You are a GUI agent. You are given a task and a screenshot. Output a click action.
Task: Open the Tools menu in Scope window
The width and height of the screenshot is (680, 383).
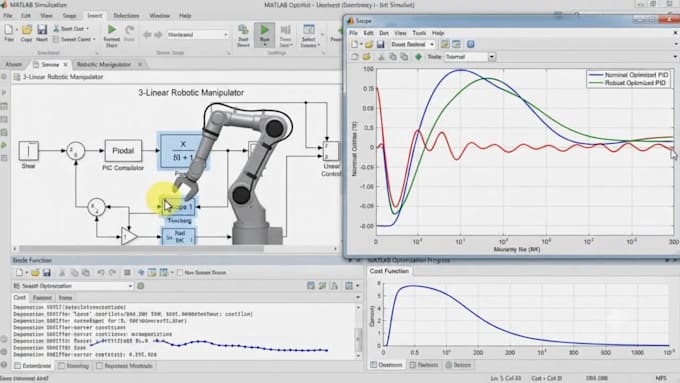(x=419, y=33)
